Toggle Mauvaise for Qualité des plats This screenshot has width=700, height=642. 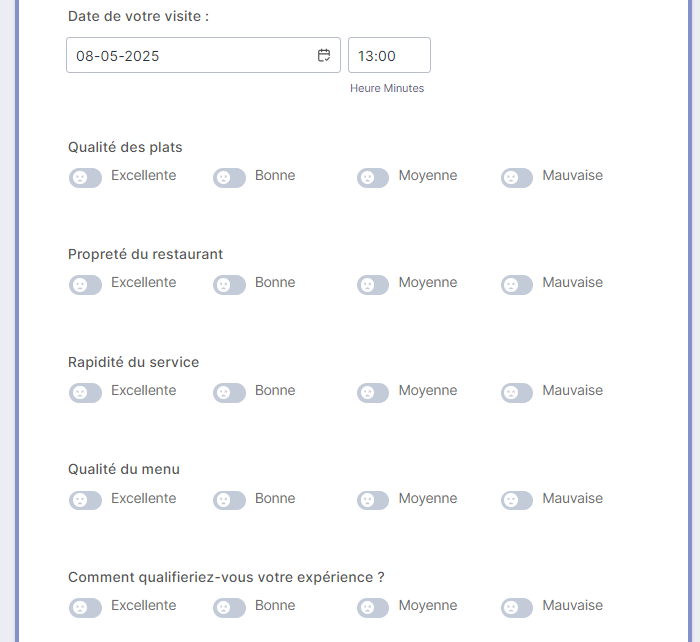tap(518, 177)
